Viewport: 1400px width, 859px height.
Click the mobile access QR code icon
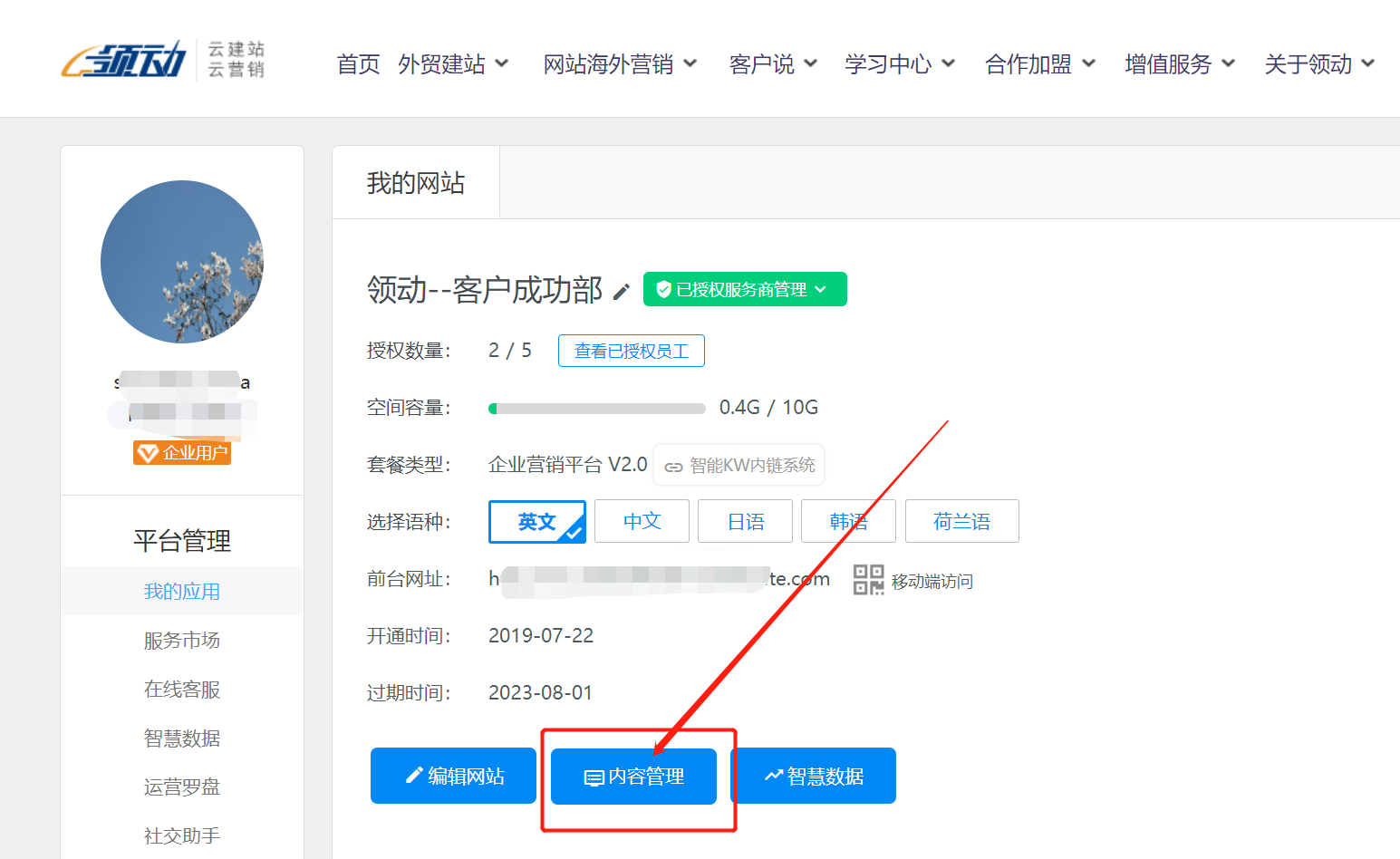868,580
